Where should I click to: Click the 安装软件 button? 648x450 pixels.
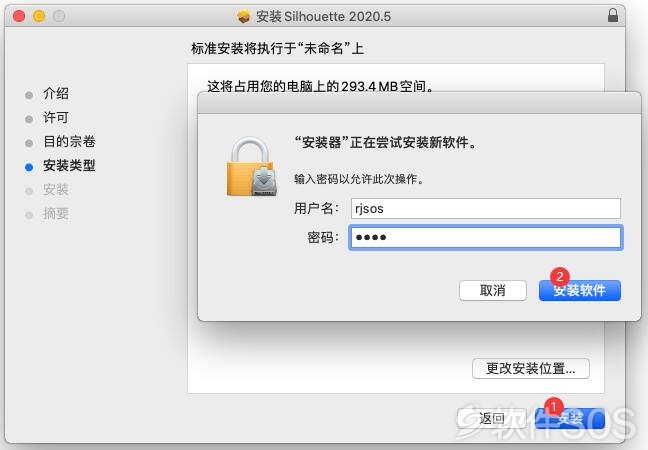click(580, 290)
